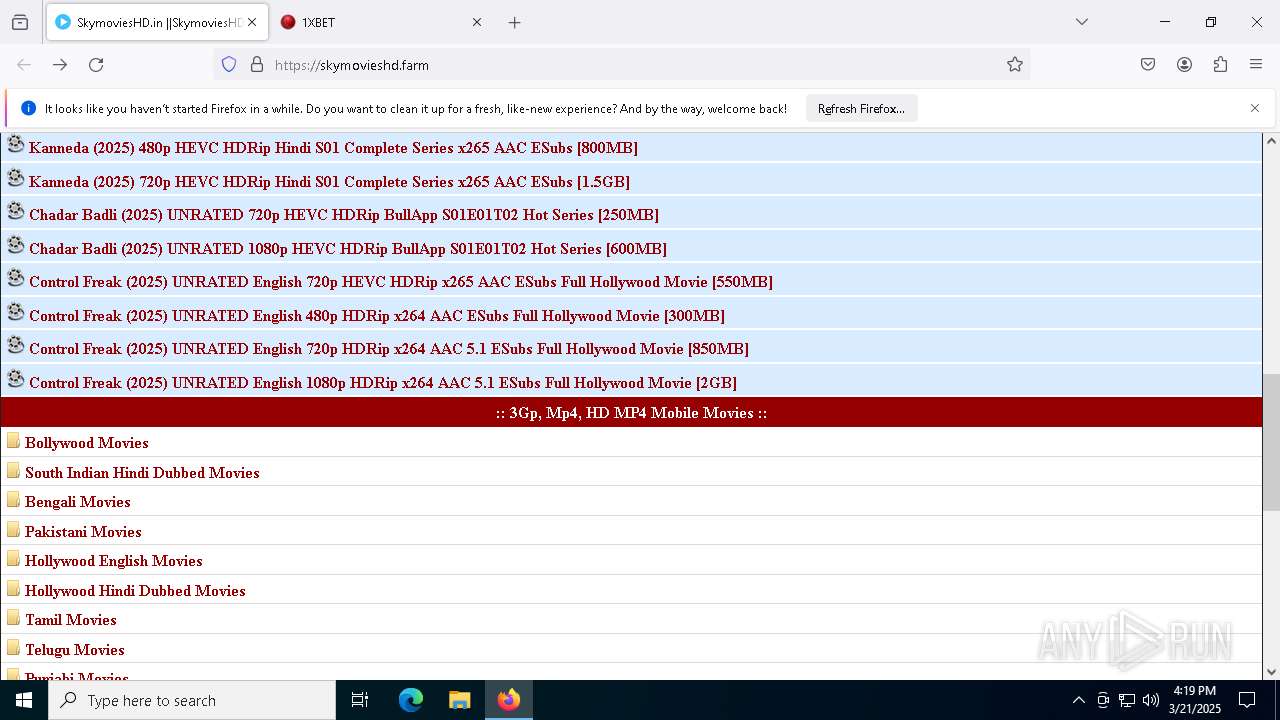
Task: Open Hollywood English Movies category
Action: pos(114,561)
